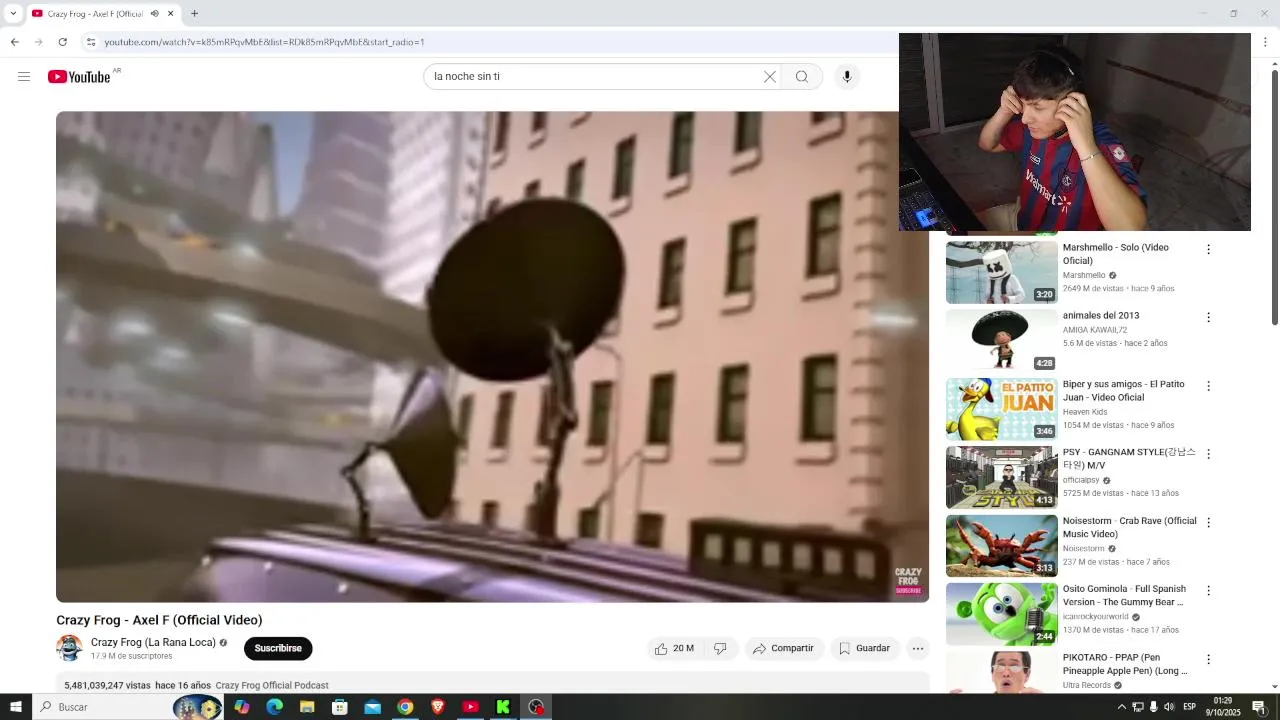This screenshot has height=720, width=1280.
Task: Open the Mail app on the taskbar
Action: coord(372,707)
